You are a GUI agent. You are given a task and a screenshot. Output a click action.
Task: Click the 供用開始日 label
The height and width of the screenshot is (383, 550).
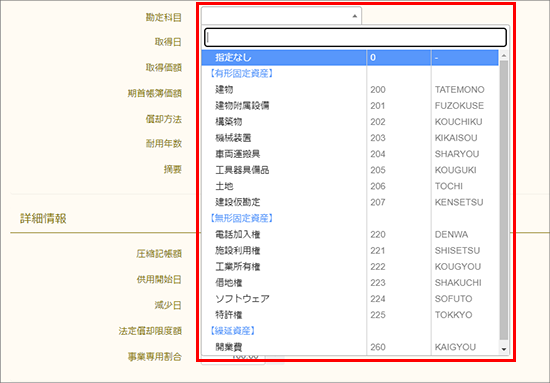tap(159, 280)
